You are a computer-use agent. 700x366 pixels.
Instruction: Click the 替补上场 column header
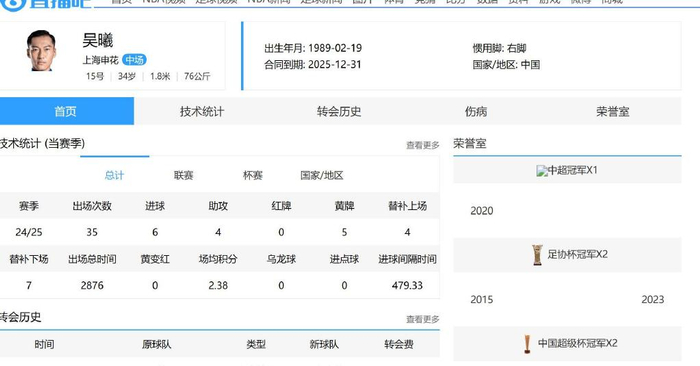point(407,206)
